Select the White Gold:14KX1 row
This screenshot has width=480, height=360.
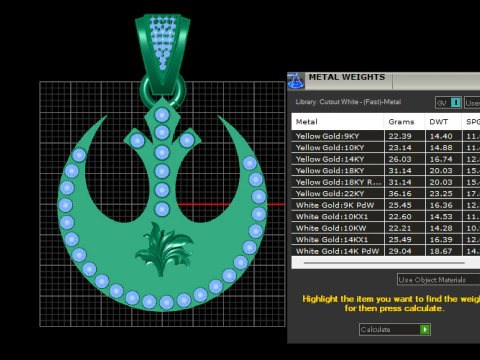[x=386, y=239]
